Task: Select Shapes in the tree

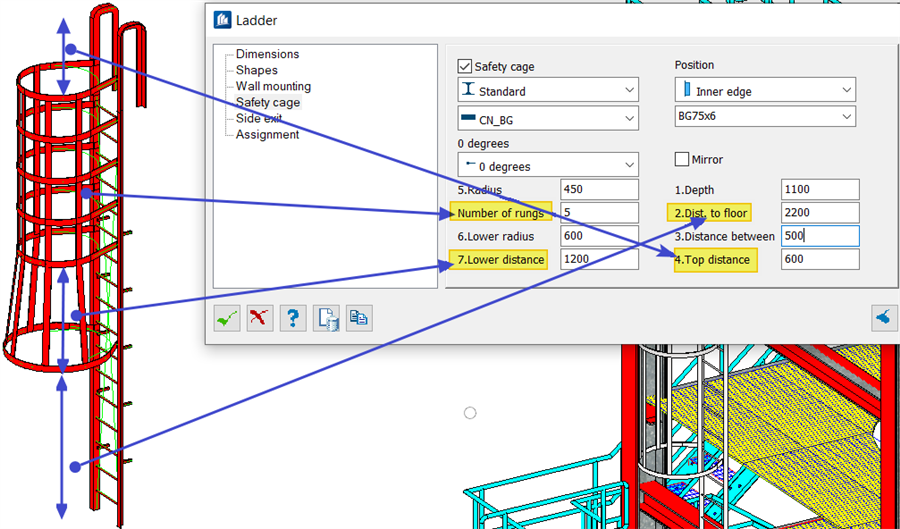Action: [257, 70]
